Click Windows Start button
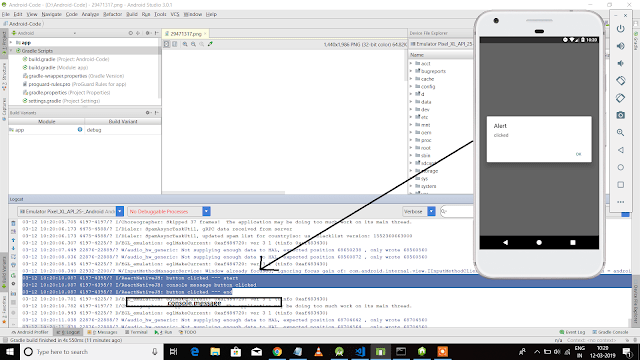Viewport: 640px width, 360px height. click(10, 351)
